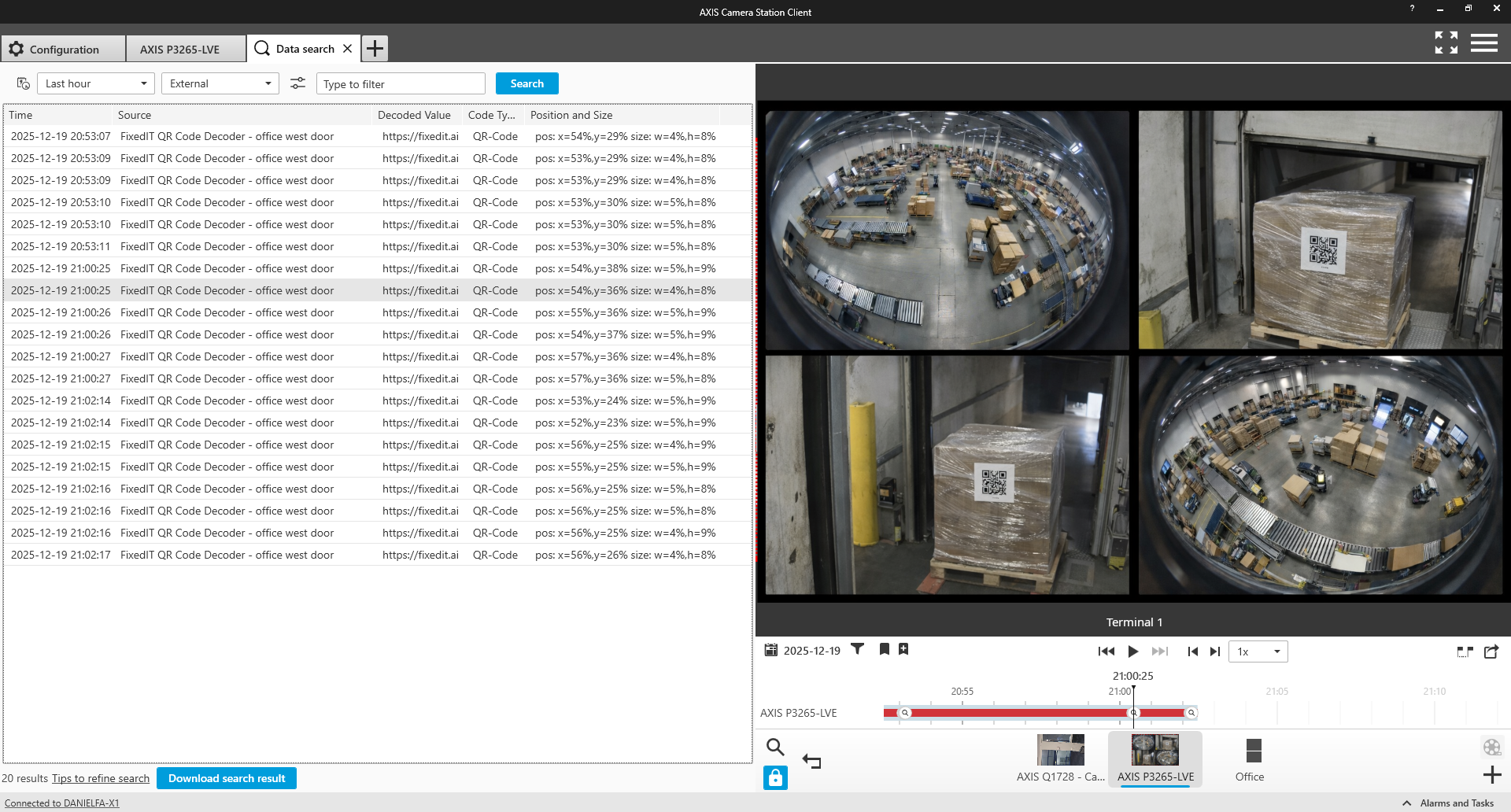Image resolution: width=1511 pixels, height=812 pixels.
Task: Select the AXIS P3265-LVE camera thumbnail
Action: tap(1155, 758)
